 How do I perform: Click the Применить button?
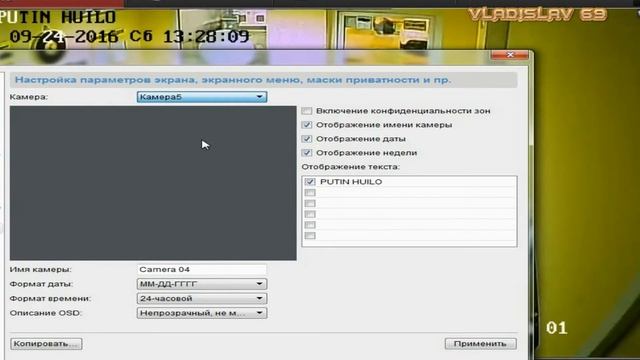pyautogui.click(x=480, y=344)
